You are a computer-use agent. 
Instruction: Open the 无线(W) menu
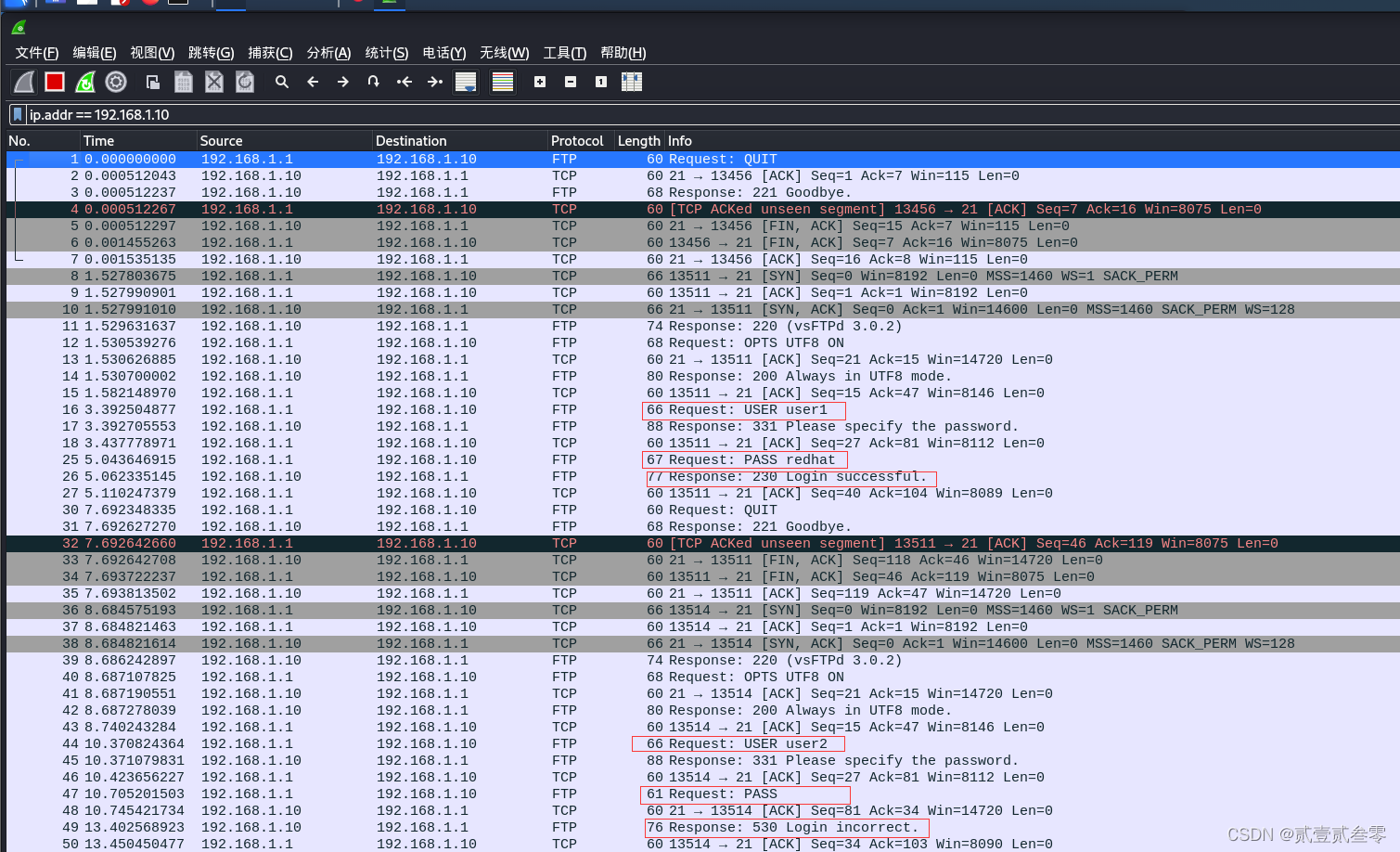click(504, 53)
